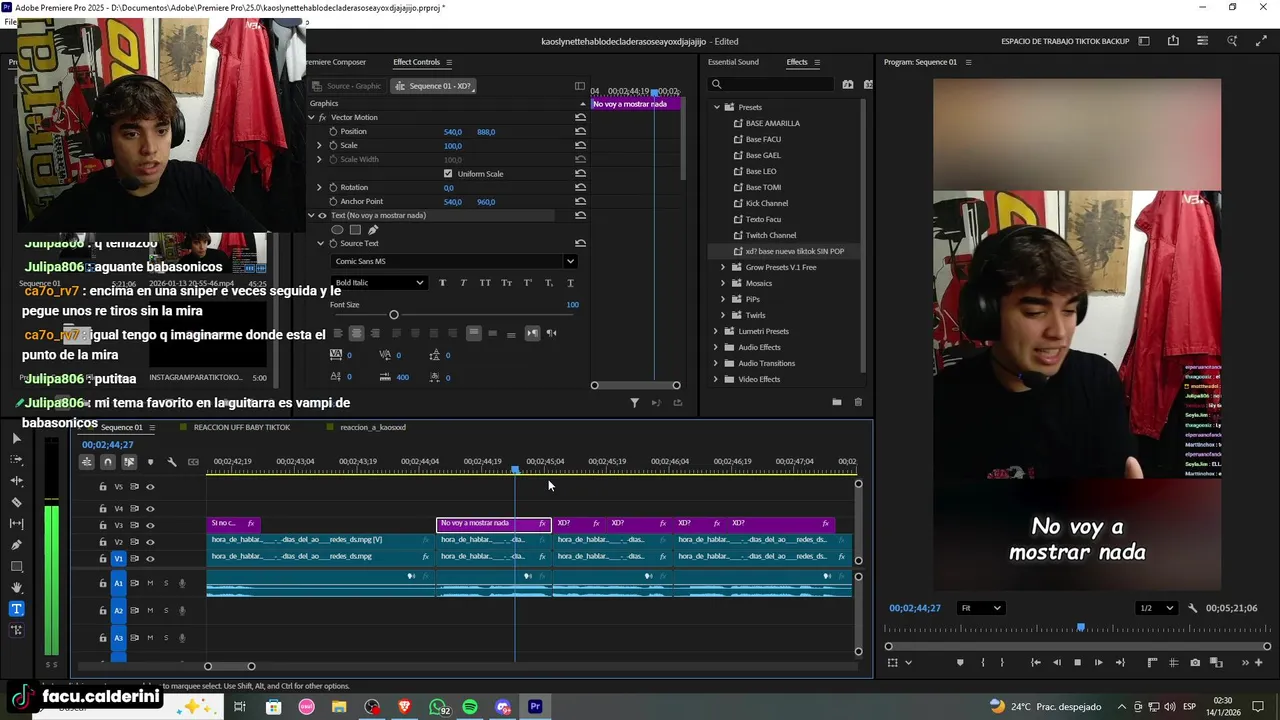This screenshot has height=720, width=1280.
Task: Select the Ripple Edit tool
Action: (16, 481)
